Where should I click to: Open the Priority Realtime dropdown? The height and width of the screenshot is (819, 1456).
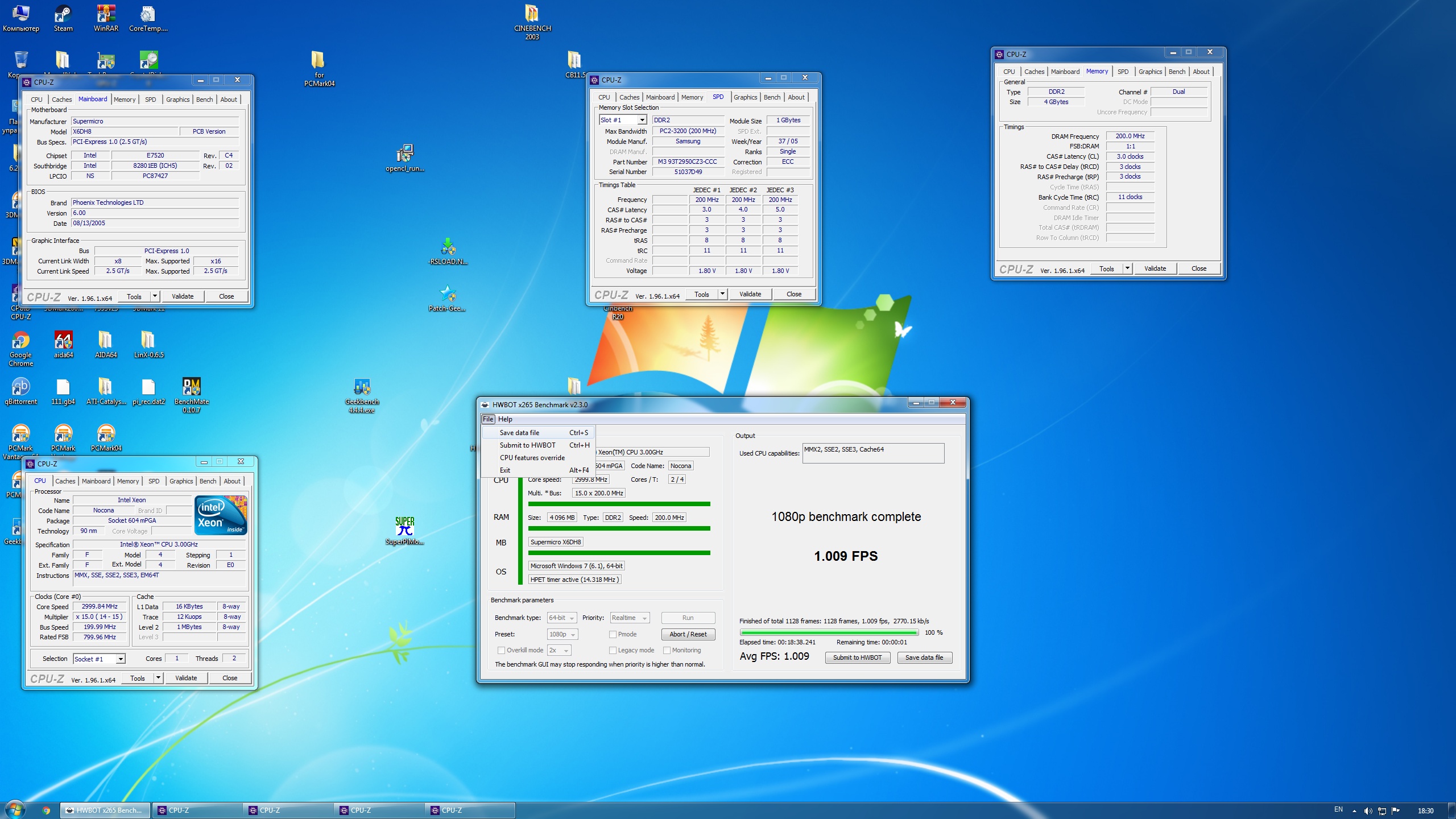(x=630, y=618)
